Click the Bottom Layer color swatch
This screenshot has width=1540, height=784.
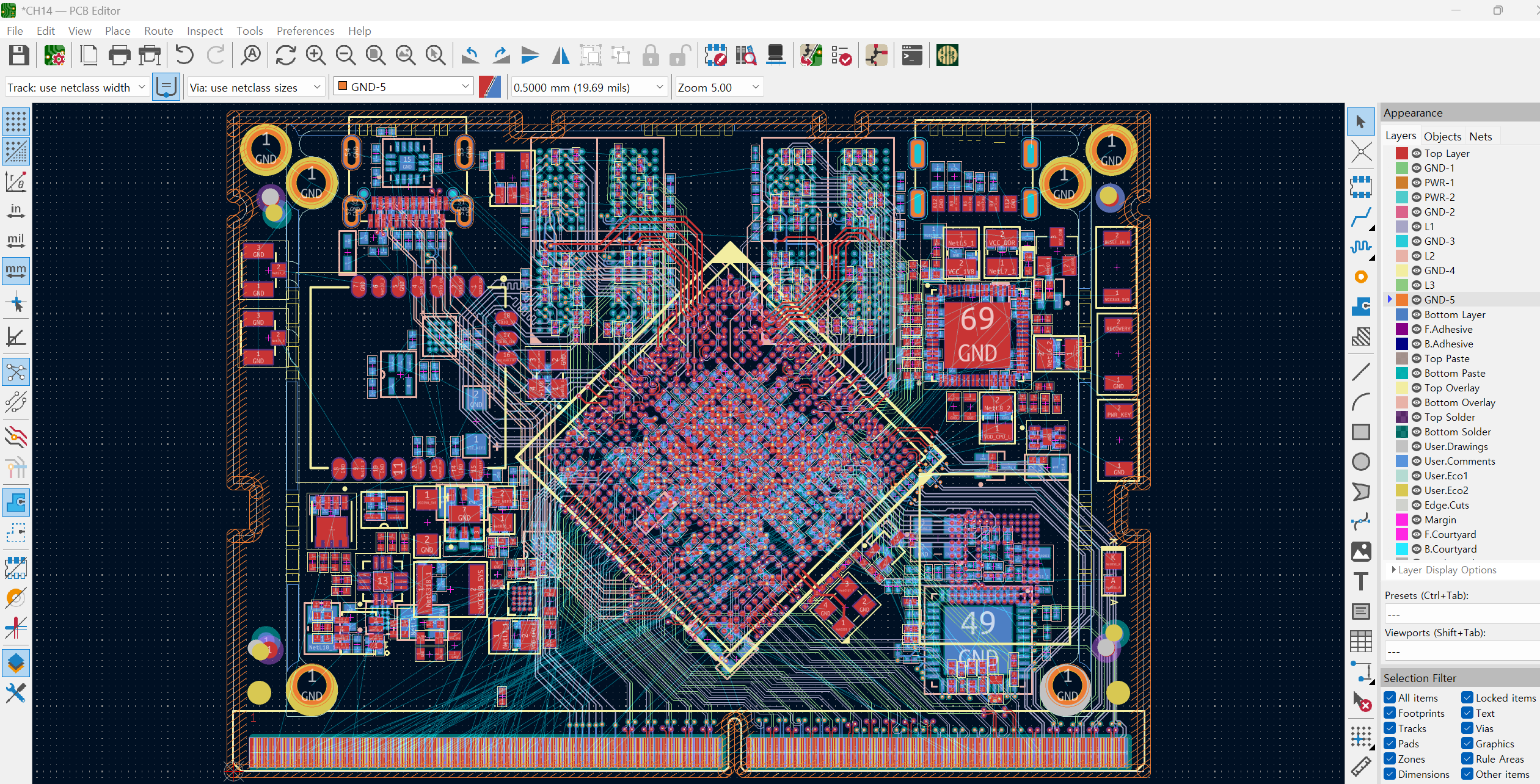coord(1402,314)
